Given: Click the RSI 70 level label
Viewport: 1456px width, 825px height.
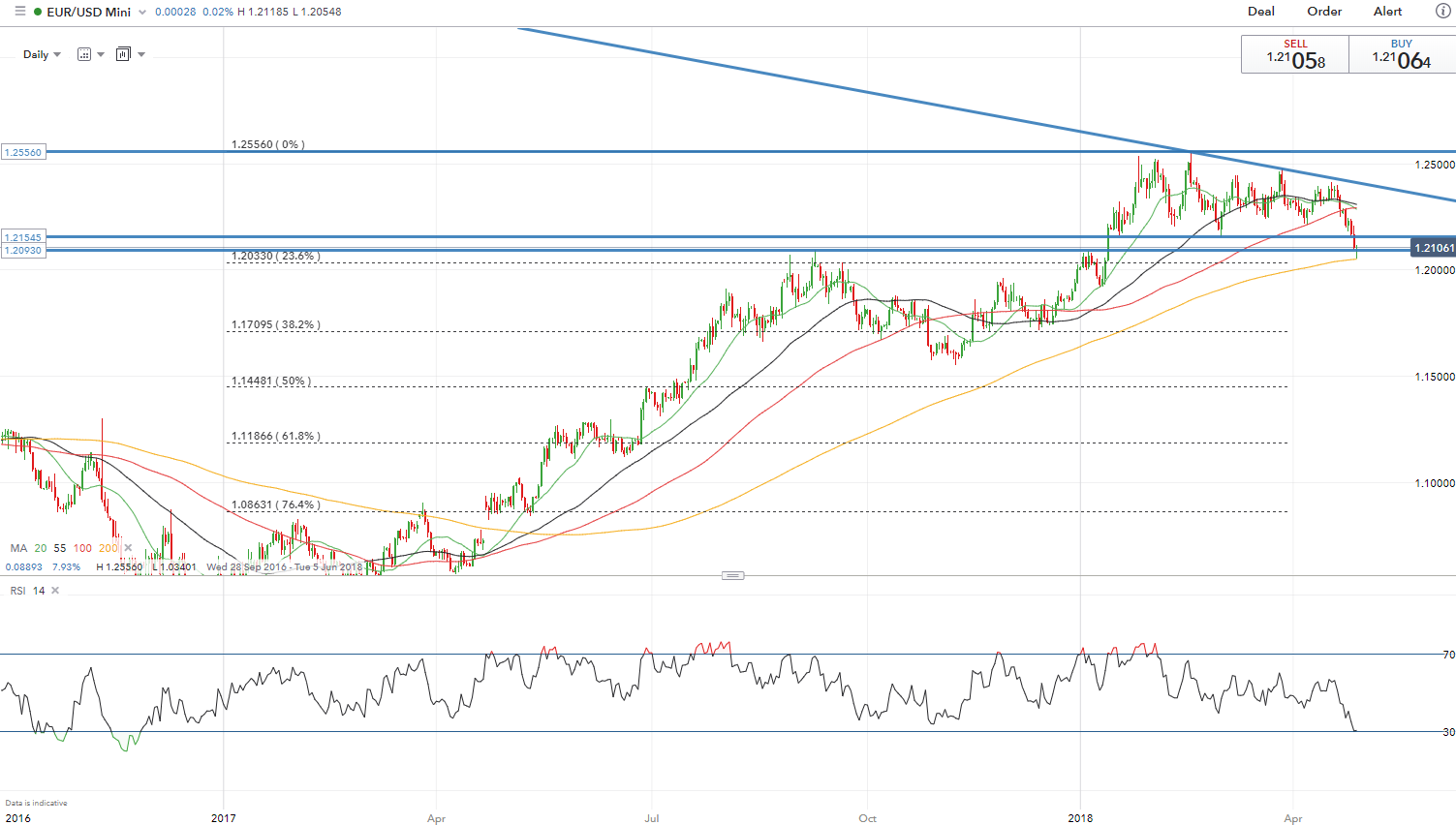Looking at the screenshot, I should click(x=1448, y=655).
